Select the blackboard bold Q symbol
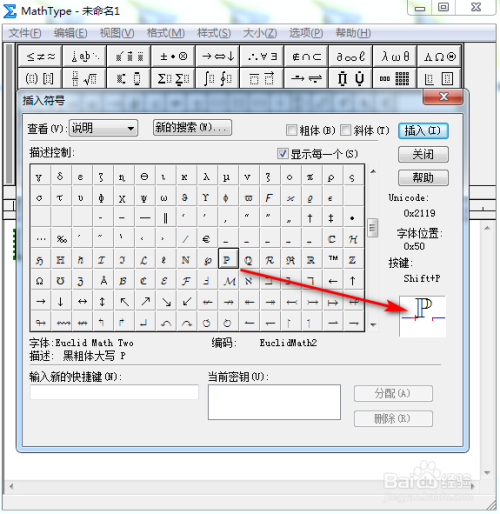Screen dimensions: 500x514 pyautogui.click(x=248, y=260)
